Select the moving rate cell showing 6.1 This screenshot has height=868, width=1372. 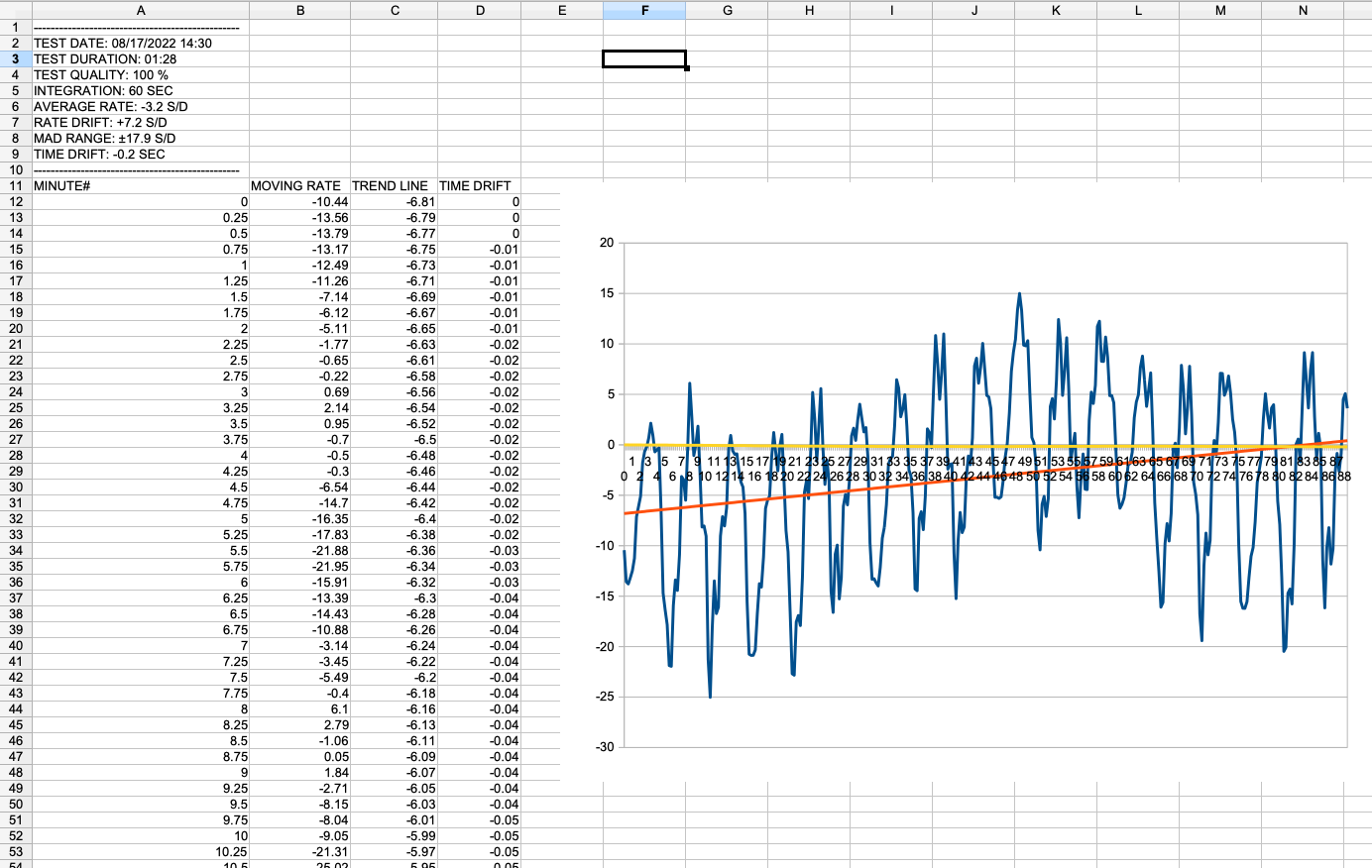coord(339,709)
